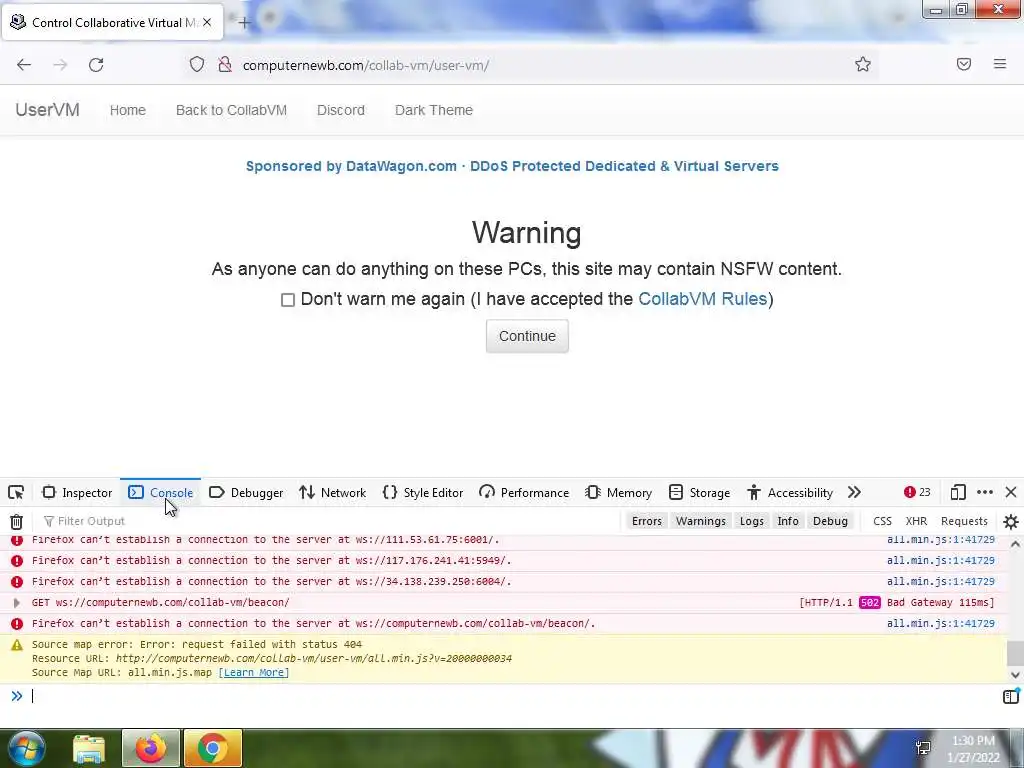Focus the console command input line
1024x768 pixels.
[509, 696]
